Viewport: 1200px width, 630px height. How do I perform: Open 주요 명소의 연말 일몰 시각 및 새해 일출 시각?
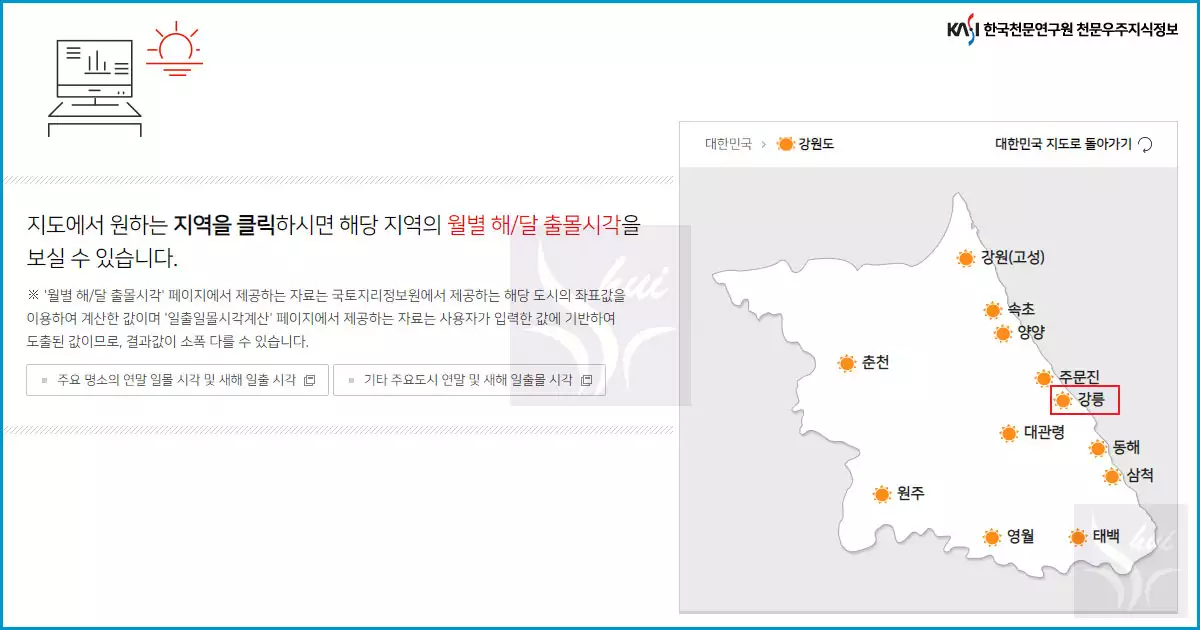pyautogui.click(x=175, y=379)
